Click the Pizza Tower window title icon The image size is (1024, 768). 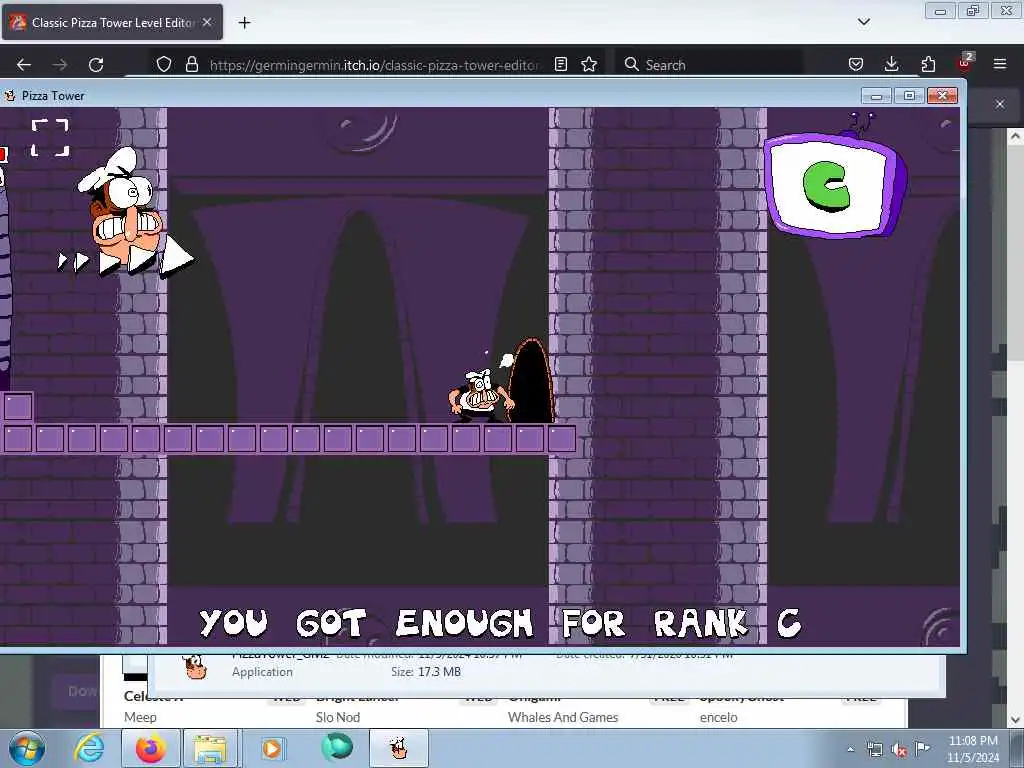[10, 95]
